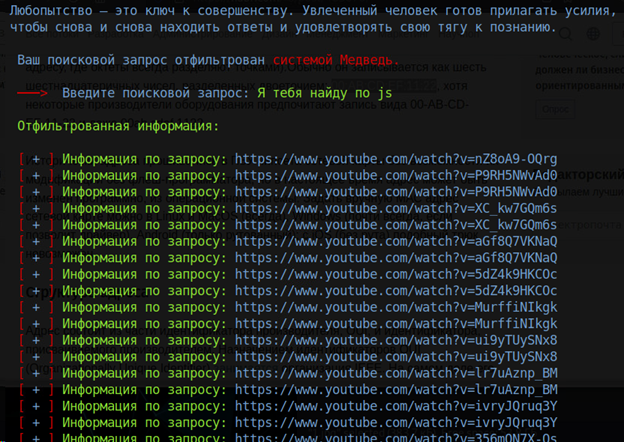Open the first youtube link ending aGf8Q7VKNaQ
This screenshot has width=624, height=442.
396,241
